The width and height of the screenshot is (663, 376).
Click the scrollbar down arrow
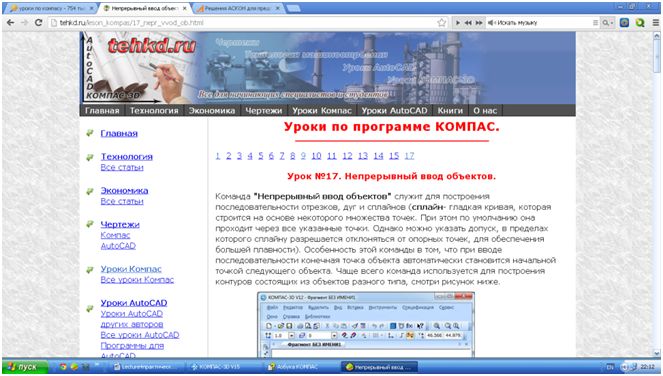pos(656,354)
